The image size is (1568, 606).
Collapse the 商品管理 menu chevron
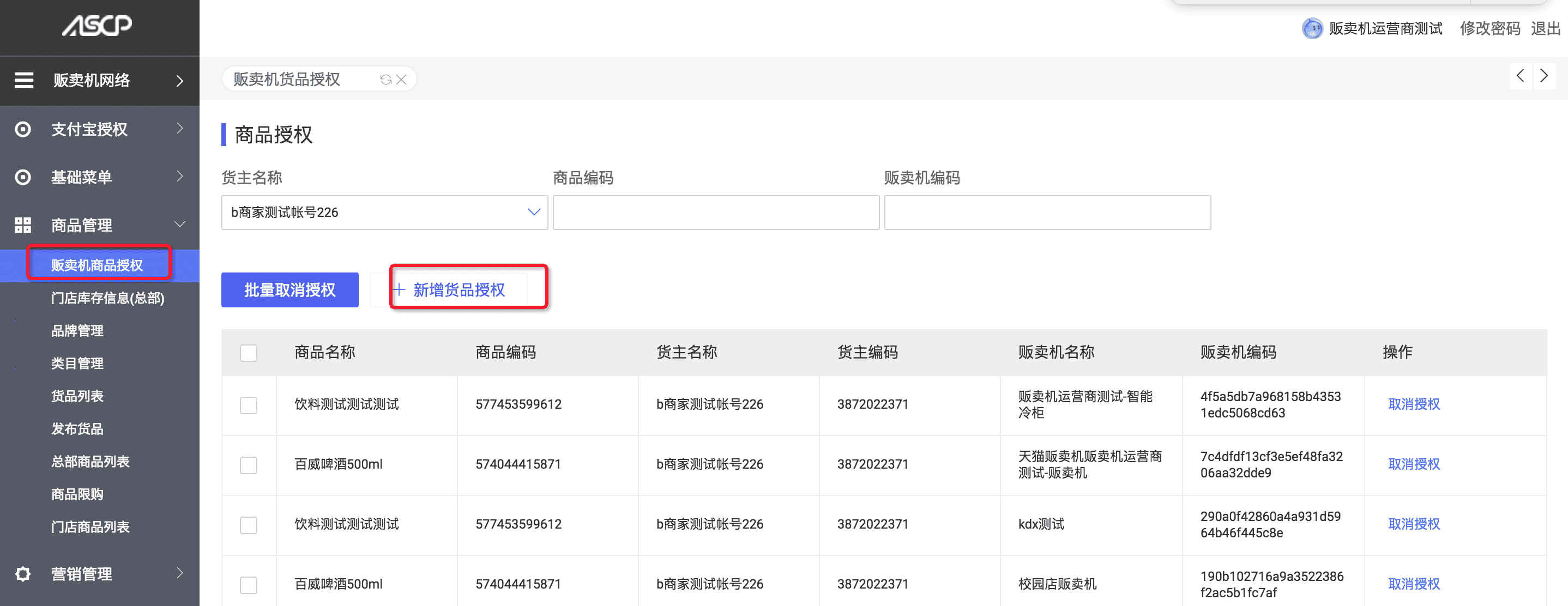(180, 225)
